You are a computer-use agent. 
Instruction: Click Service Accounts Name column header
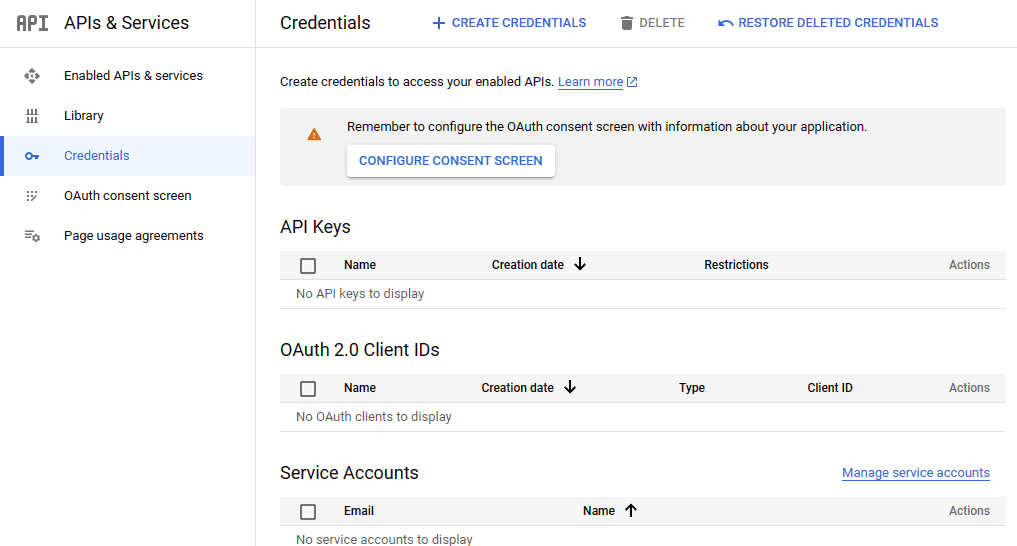click(x=599, y=511)
